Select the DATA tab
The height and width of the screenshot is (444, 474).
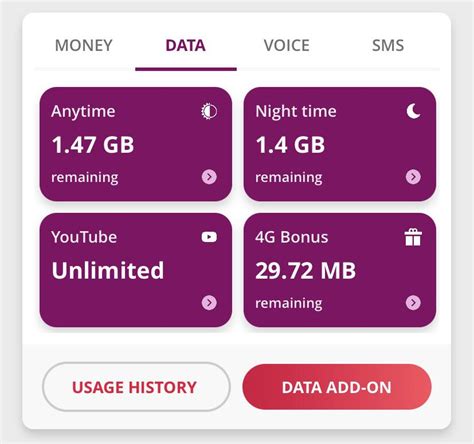pos(186,45)
